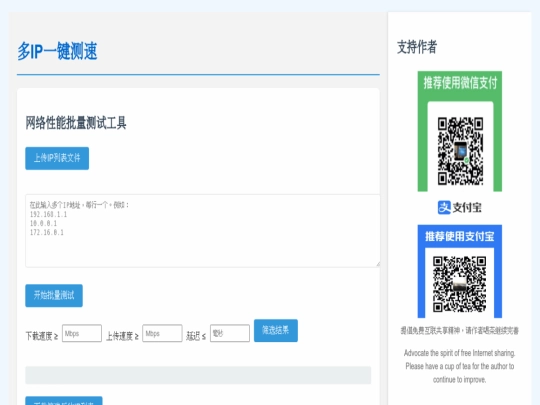540x405 pixels.
Task: Click the grey progress bar area
Action: (x=198, y=375)
